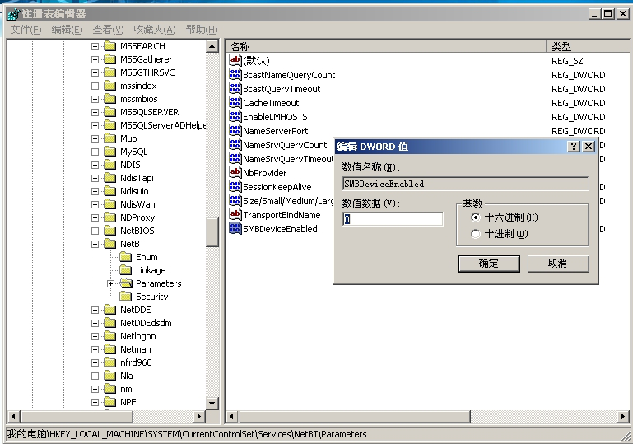Sort by the 类型 column header
This screenshot has height=444, width=633.
tap(587, 46)
